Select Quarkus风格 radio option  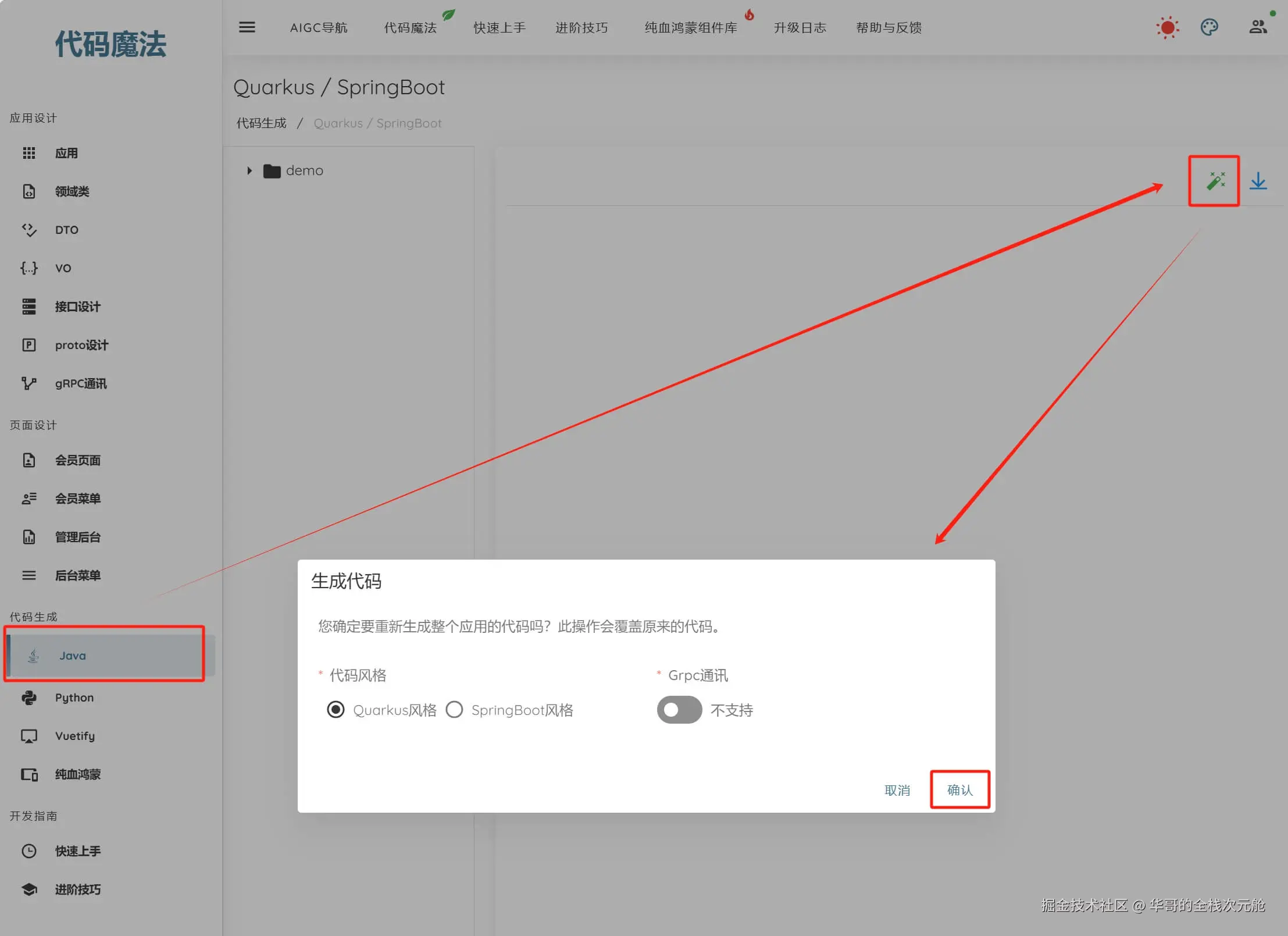coord(336,710)
